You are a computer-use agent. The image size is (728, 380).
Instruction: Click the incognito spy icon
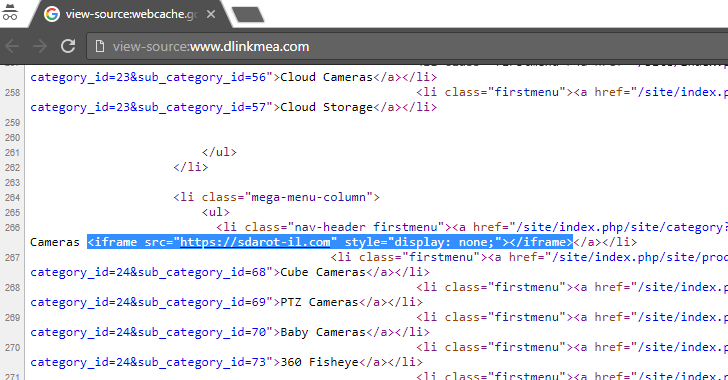[10, 13]
